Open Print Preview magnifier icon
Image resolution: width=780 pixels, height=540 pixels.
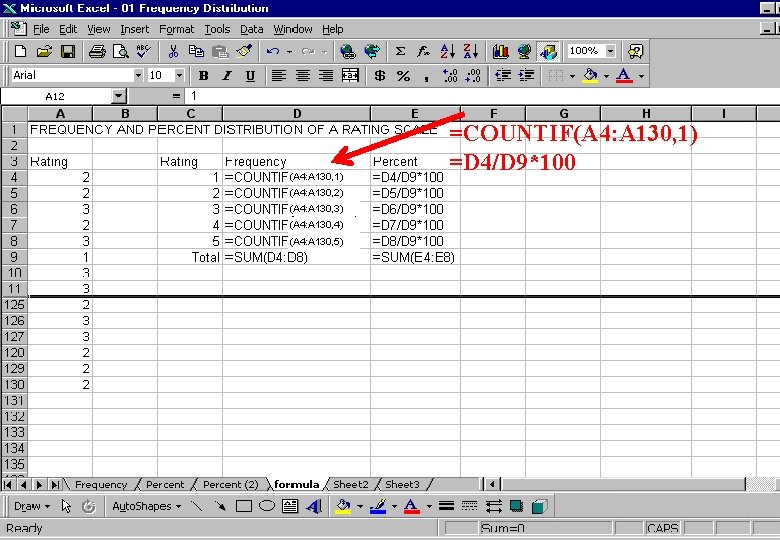click(120, 51)
